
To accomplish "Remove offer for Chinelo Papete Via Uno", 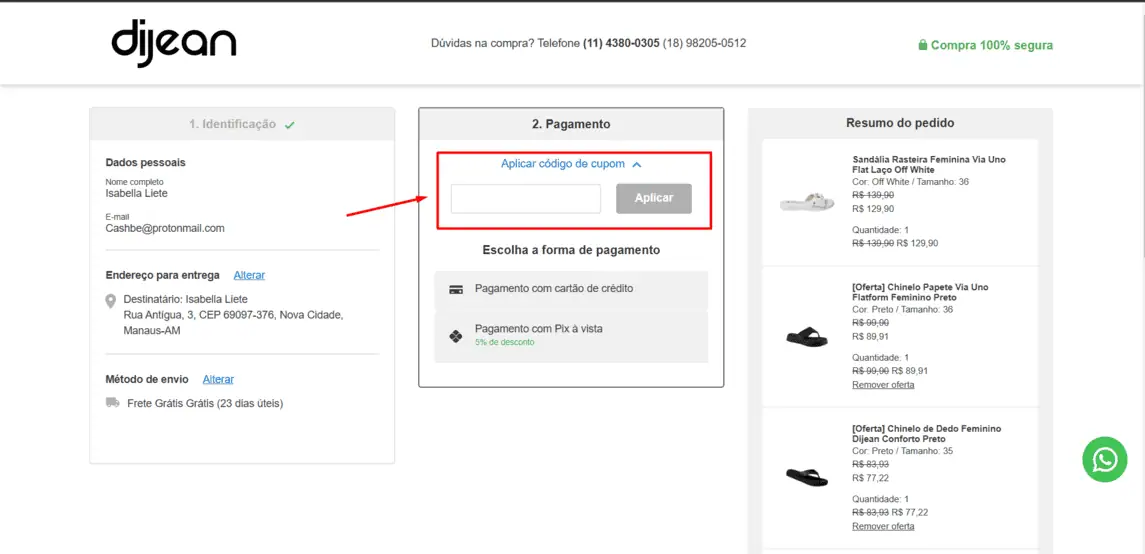I will [883, 385].
